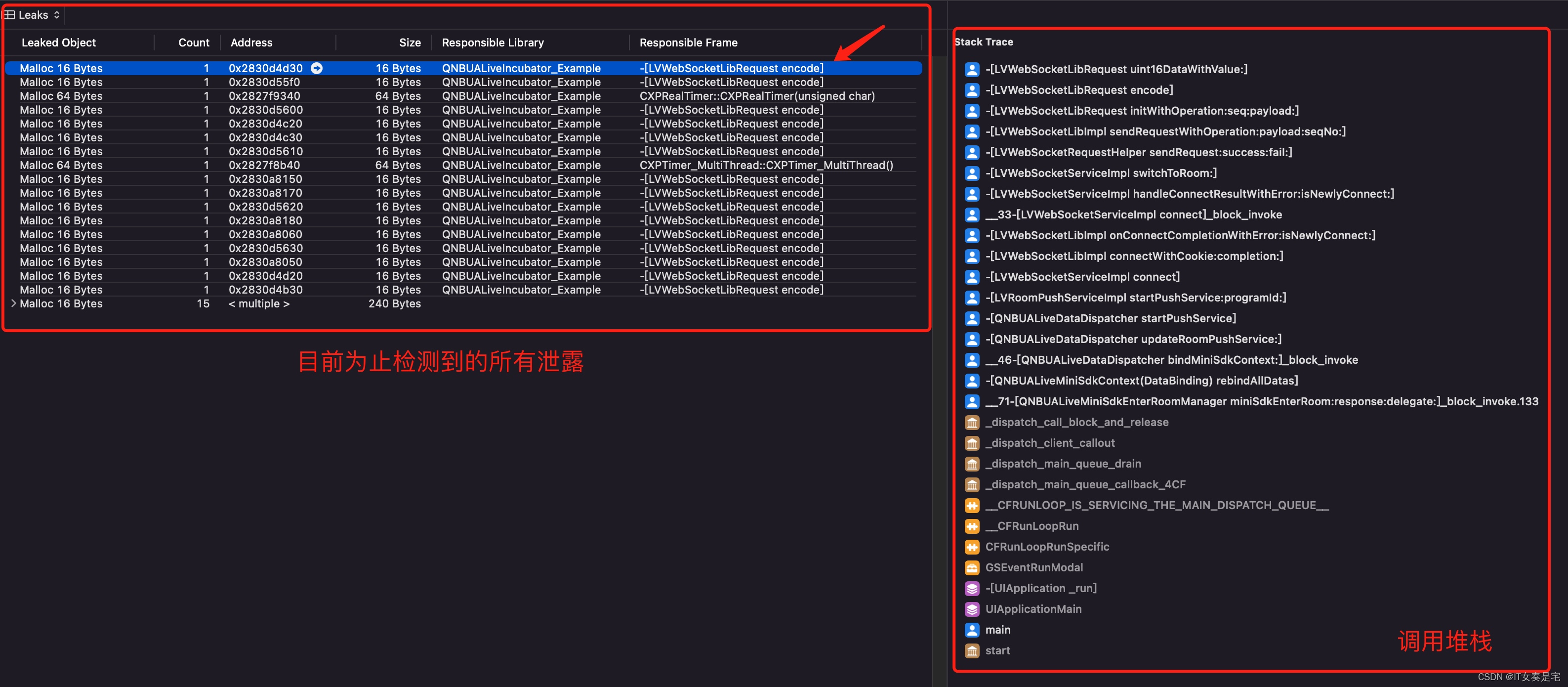The image size is (1568, 687).
Task: Click the CoreFoundation icon beside __CFRunLoopRun
Action: (x=972, y=526)
